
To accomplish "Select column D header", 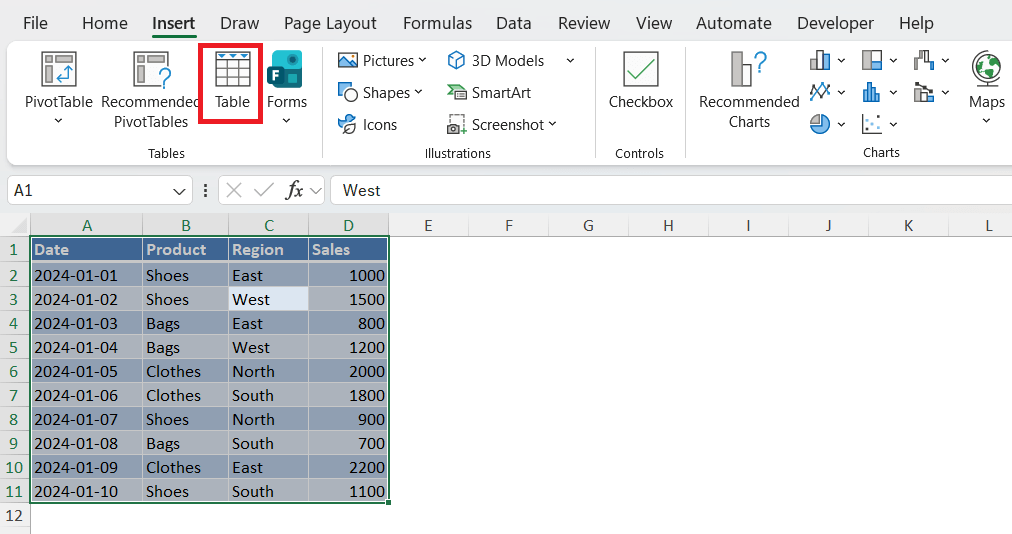I will tap(348, 226).
